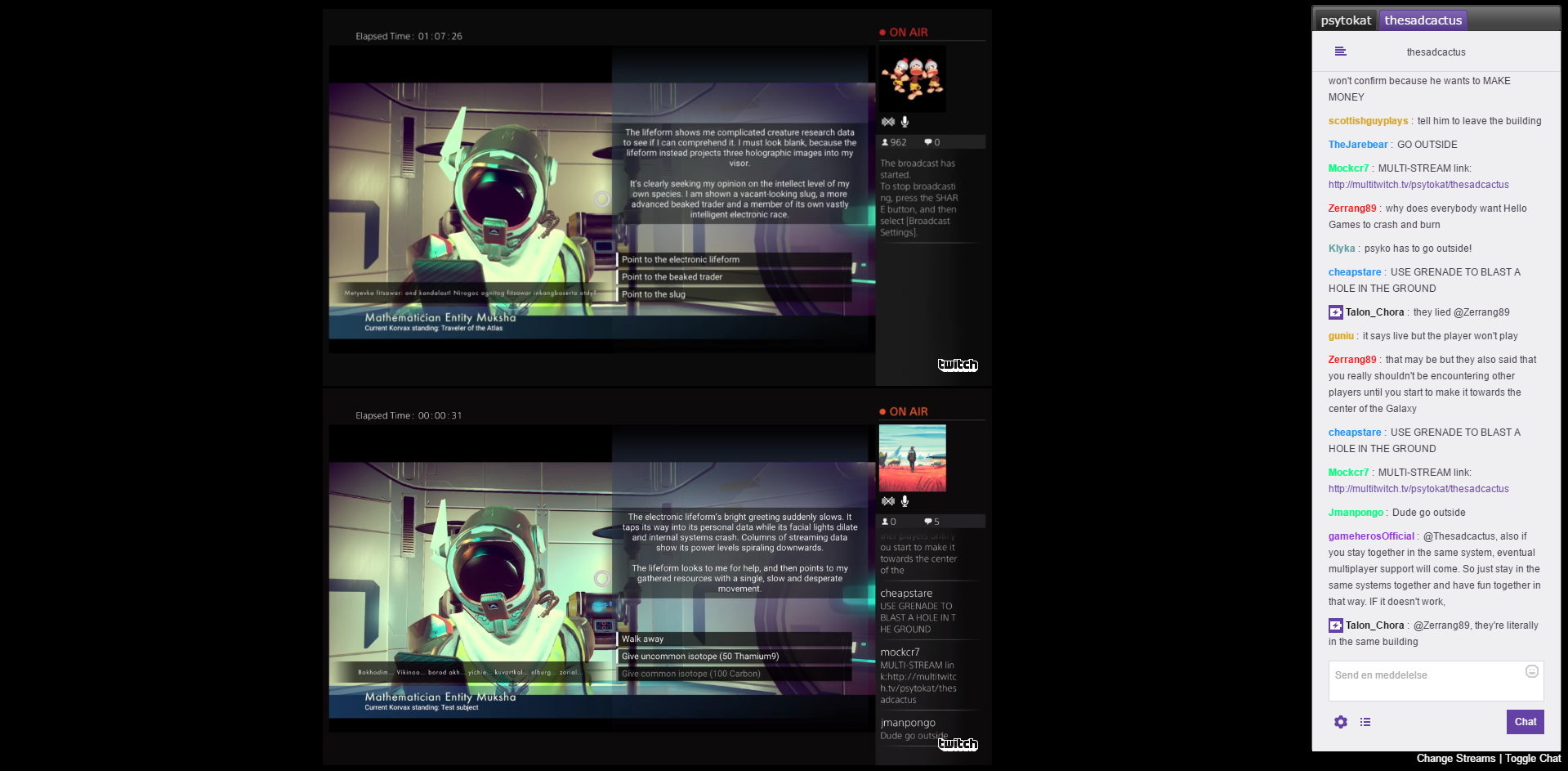
Task: Click jmanpongo comment in bottom stream overlay
Action: tap(914, 728)
